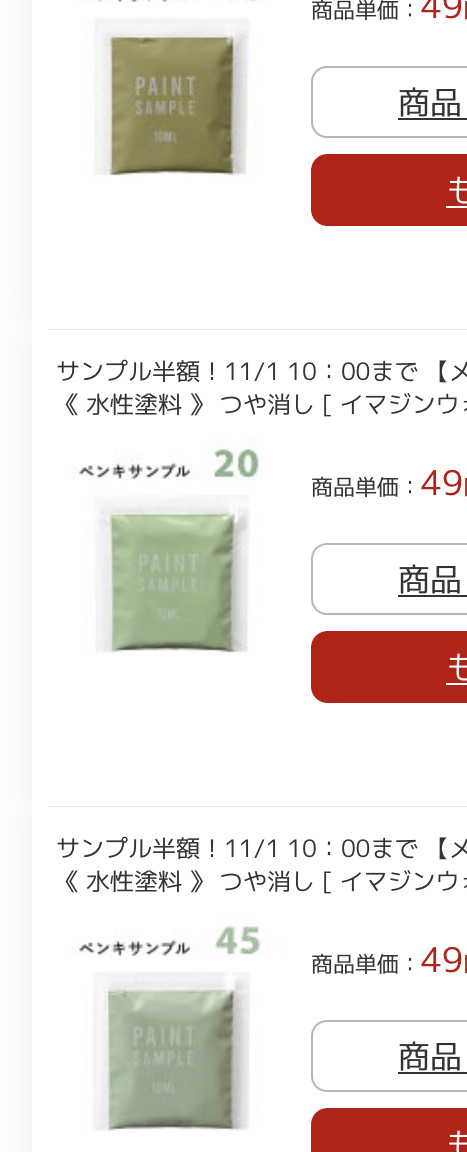This screenshot has height=1152, width=467.
Task: Open the sage green sample 45 pouch image
Action: (172, 1051)
